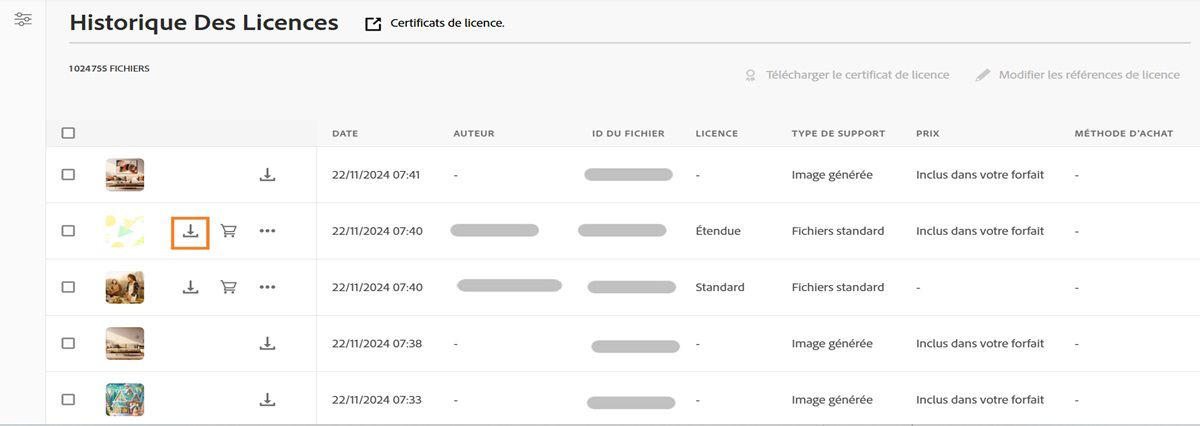Download the highlighted Étendue license file

[x=191, y=231]
